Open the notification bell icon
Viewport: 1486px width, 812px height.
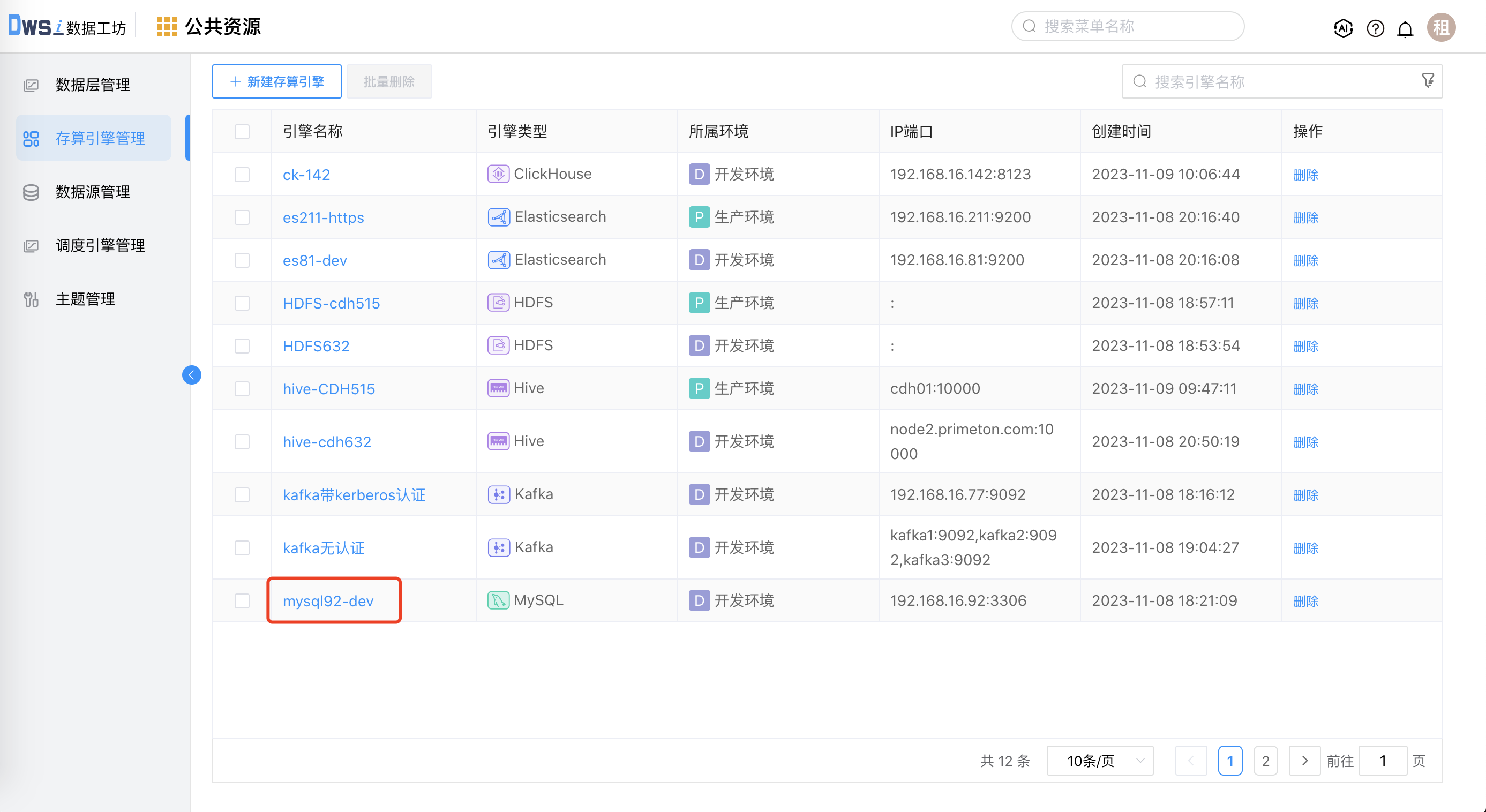click(1405, 28)
